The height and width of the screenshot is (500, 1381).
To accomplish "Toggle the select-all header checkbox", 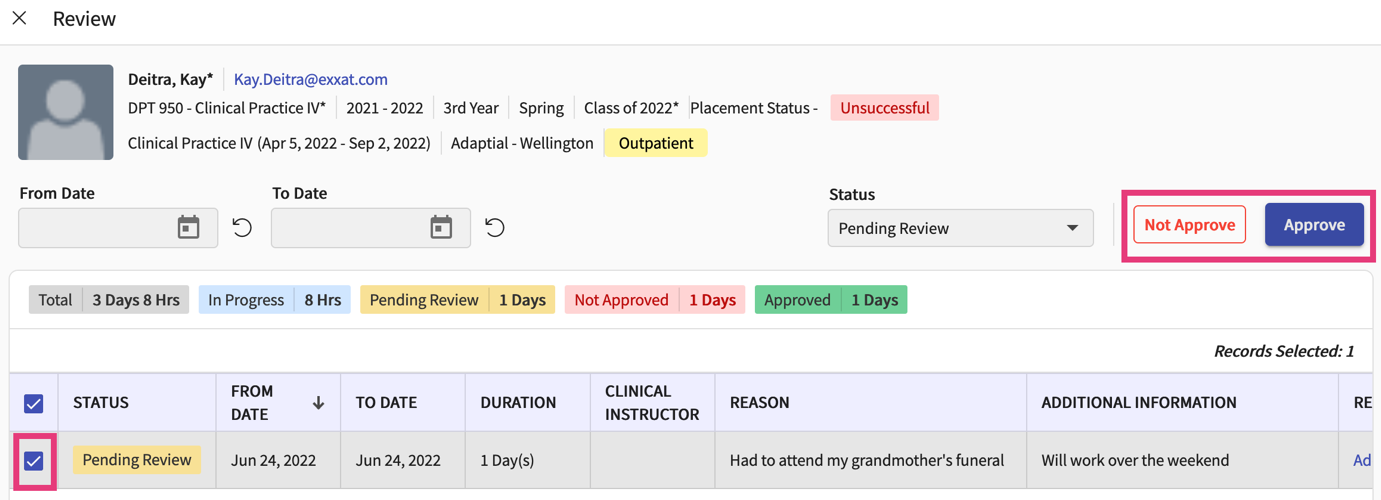I will click(x=34, y=403).
